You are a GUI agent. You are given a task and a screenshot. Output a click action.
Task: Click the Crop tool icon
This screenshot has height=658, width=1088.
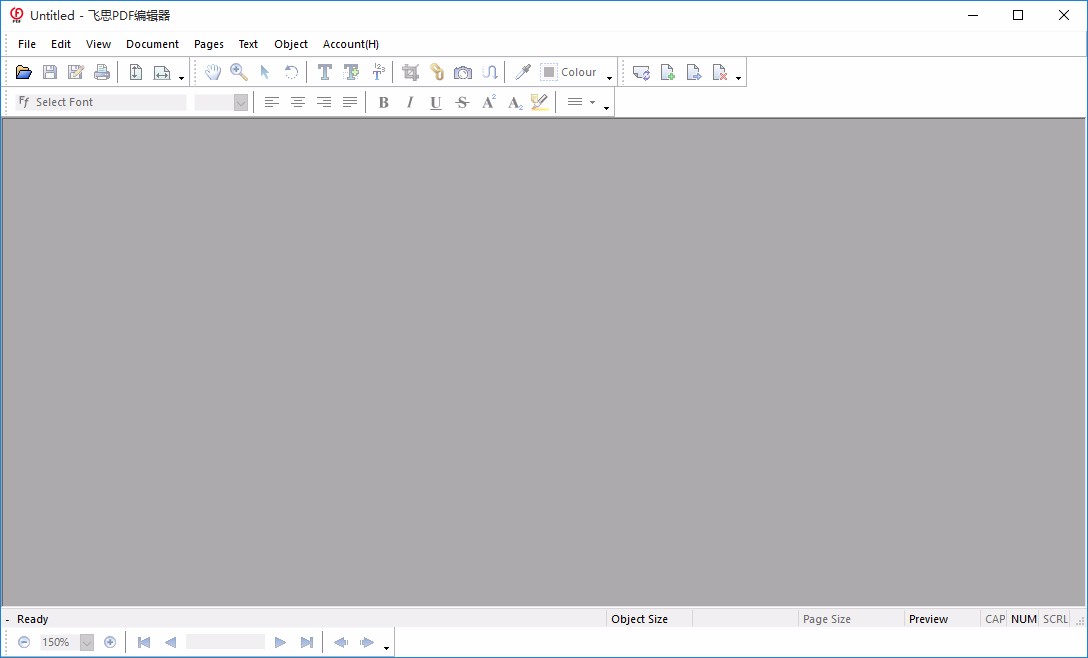point(410,72)
